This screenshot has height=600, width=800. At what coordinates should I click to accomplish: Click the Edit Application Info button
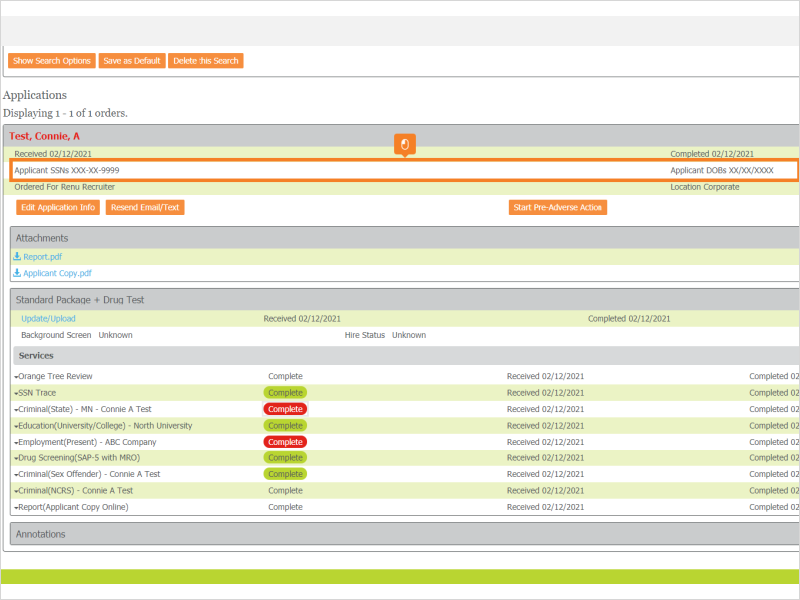(58, 207)
